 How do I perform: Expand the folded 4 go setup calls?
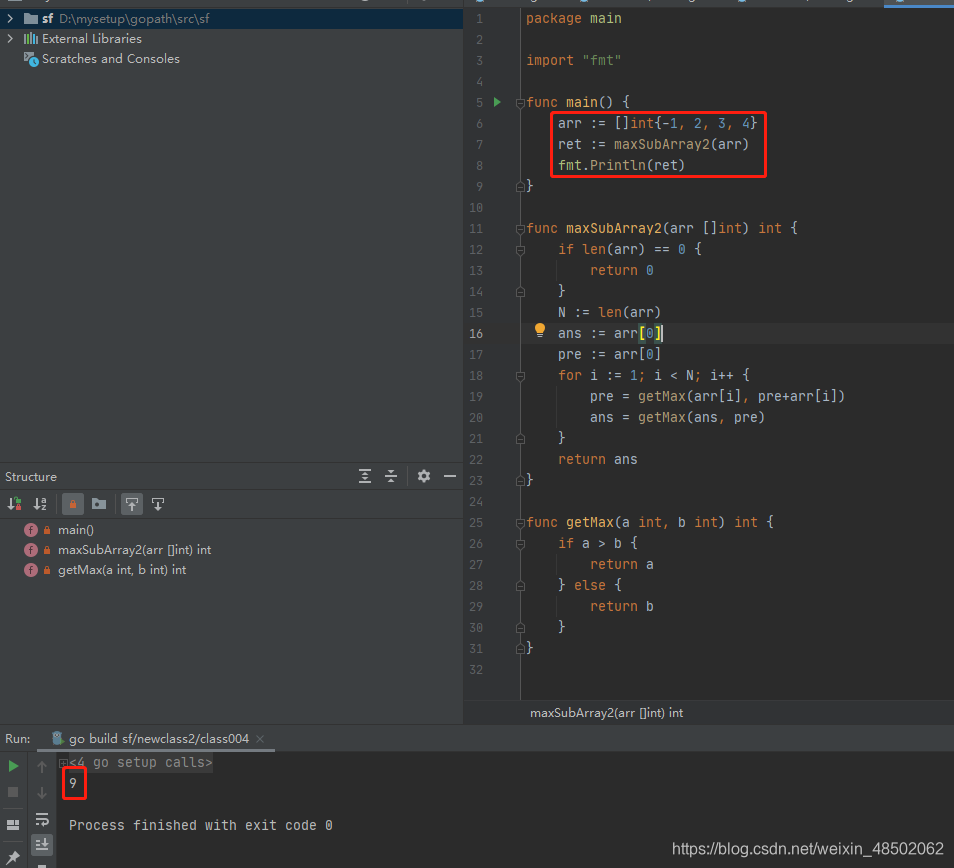[63, 762]
